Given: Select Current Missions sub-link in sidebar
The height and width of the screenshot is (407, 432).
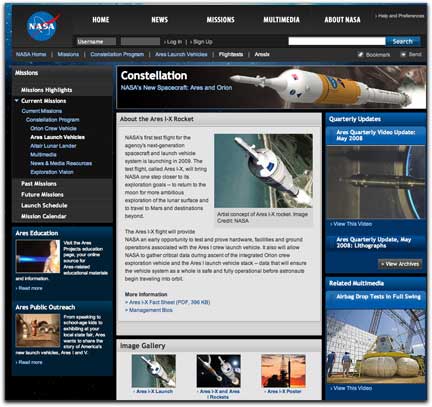Looking at the screenshot, I should [x=42, y=111].
